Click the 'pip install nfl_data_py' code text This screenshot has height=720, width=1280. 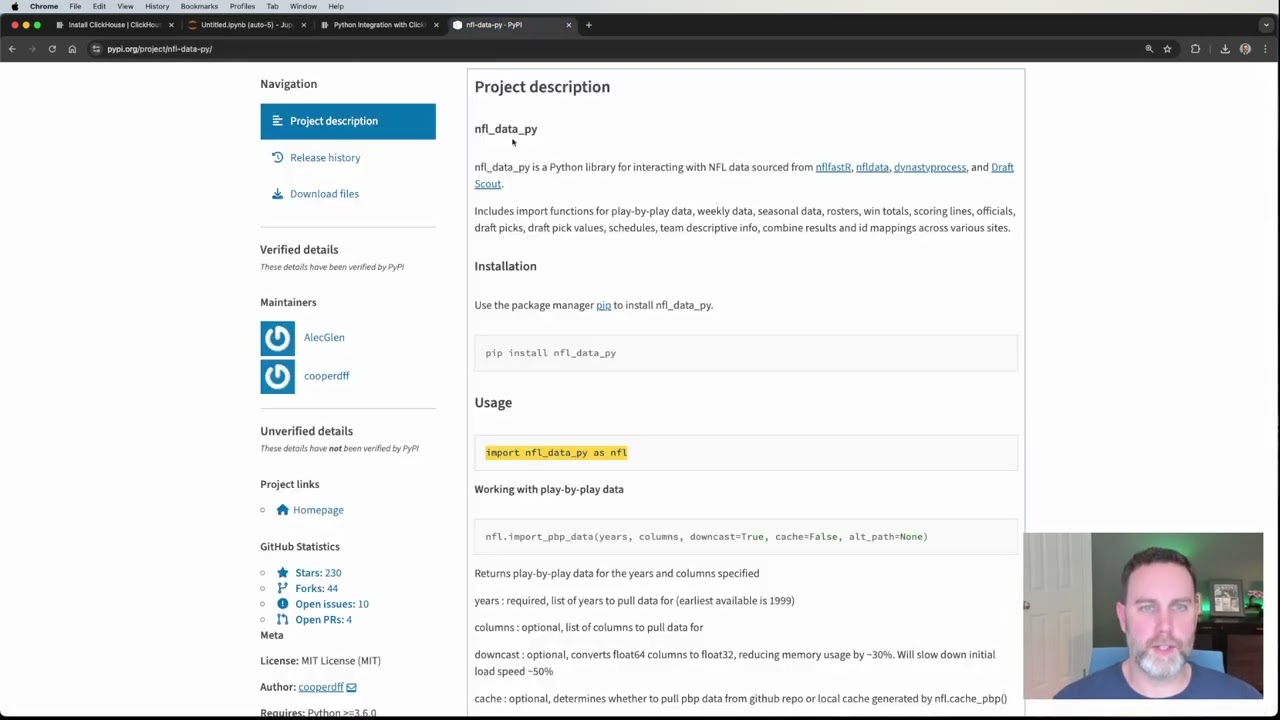coord(551,353)
